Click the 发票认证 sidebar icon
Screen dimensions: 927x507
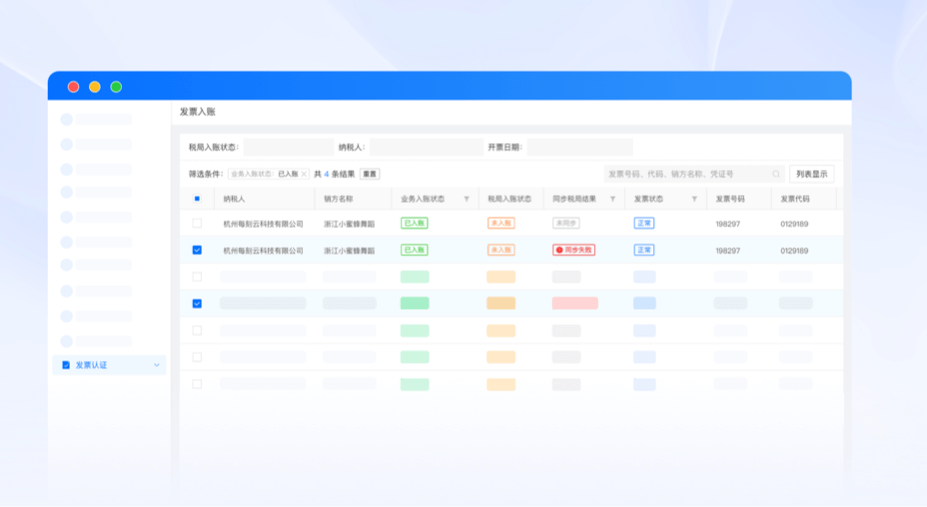coord(66,365)
